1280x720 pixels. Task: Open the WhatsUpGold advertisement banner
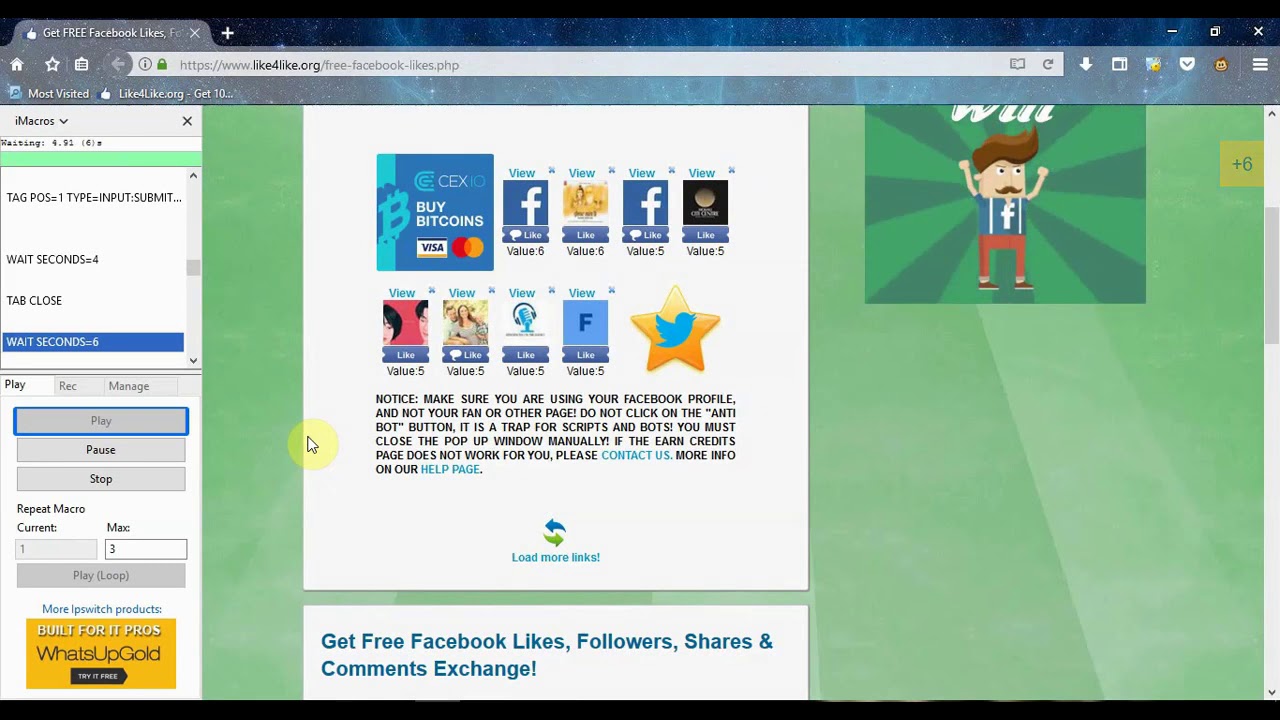(101, 653)
